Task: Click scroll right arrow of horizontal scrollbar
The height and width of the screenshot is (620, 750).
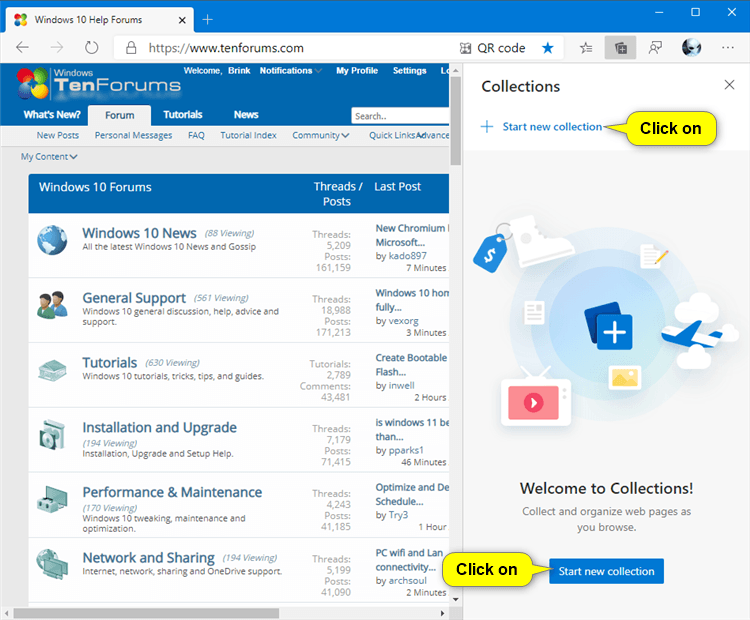Action: [442, 613]
